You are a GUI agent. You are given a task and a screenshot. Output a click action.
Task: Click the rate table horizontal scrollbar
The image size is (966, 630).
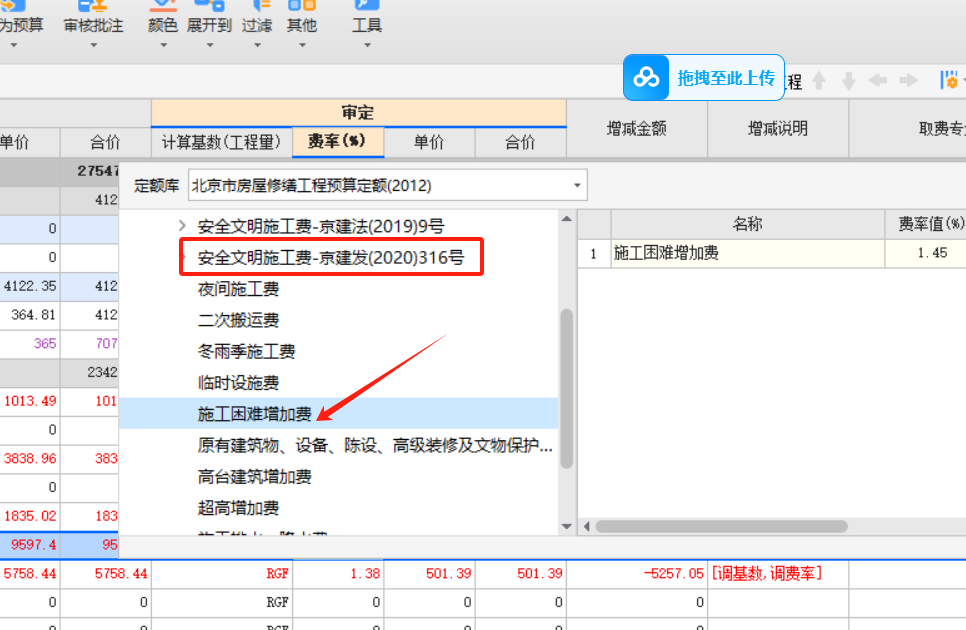point(721,527)
